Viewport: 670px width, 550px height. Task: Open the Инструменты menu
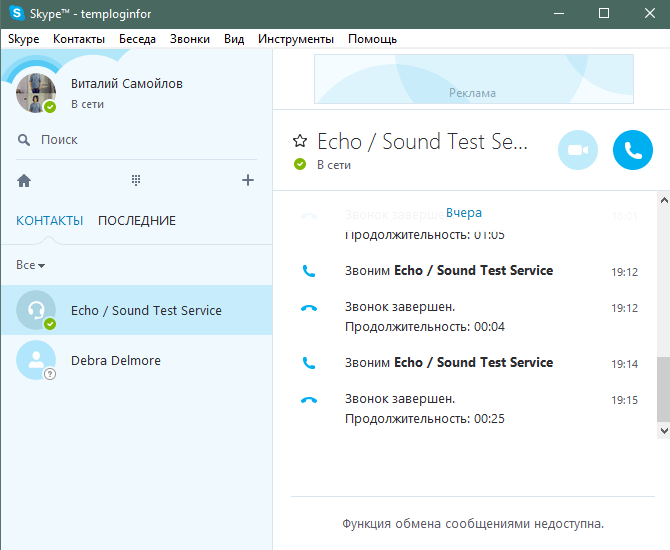click(296, 39)
